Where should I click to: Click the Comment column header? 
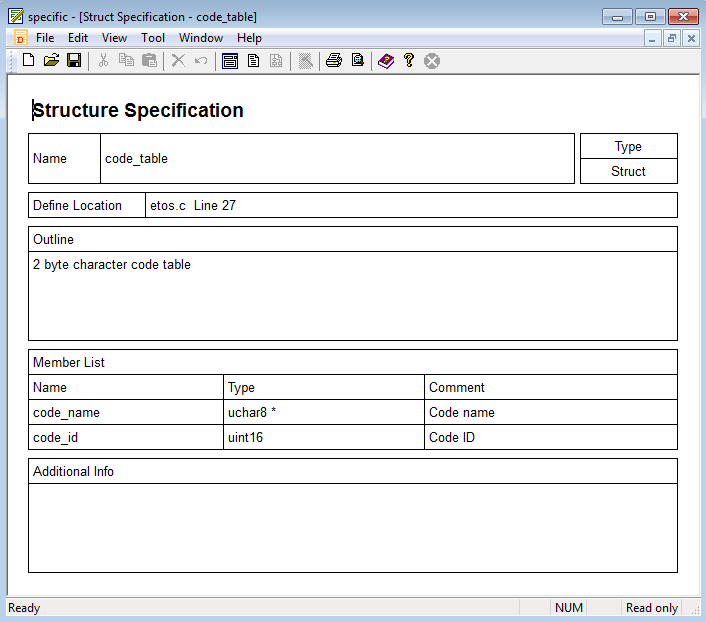551,387
